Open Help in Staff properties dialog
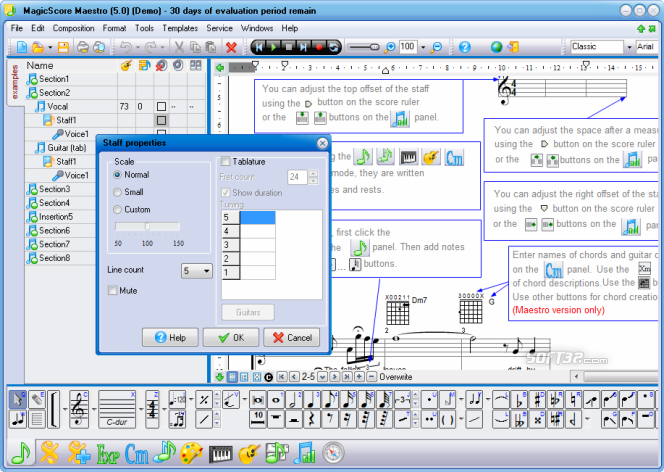This screenshot has height=472, width=664. pyautogui.click(x=170, y=337)
